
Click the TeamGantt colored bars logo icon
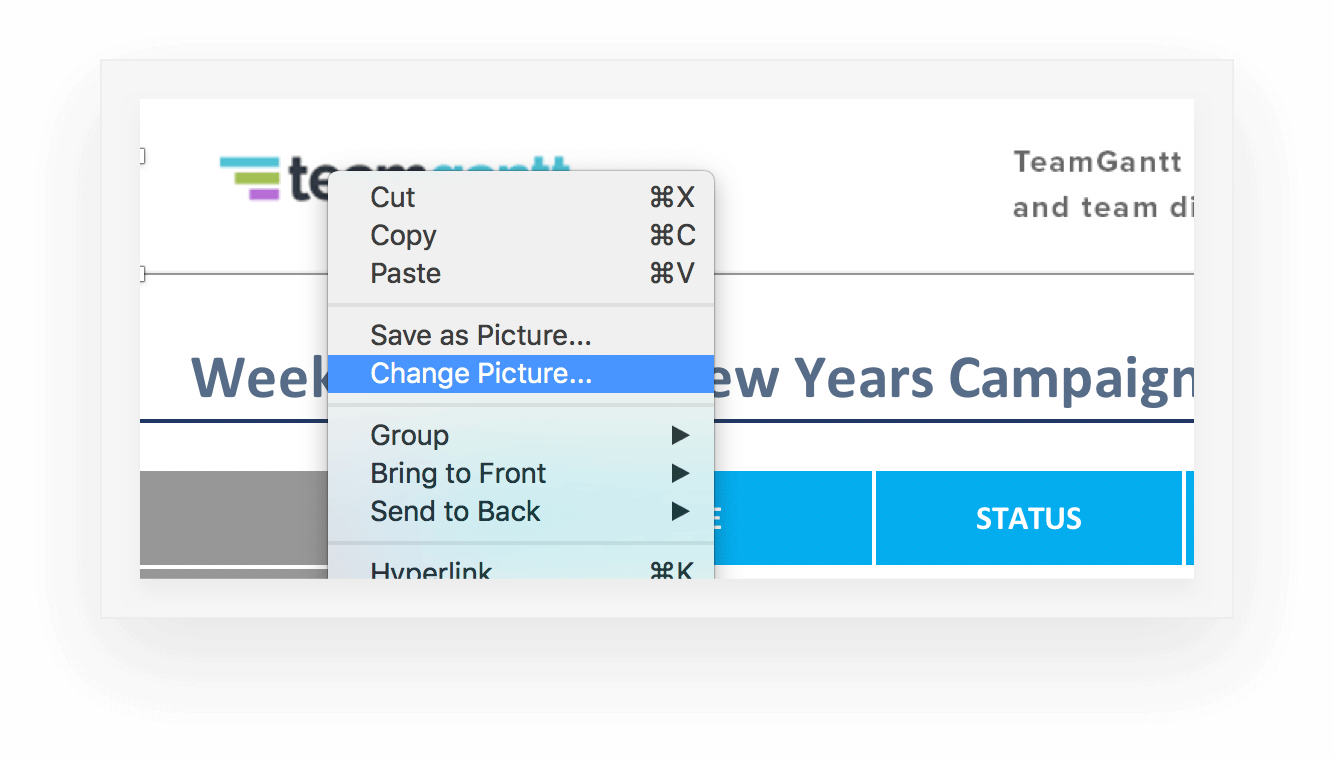coord(249,179)
